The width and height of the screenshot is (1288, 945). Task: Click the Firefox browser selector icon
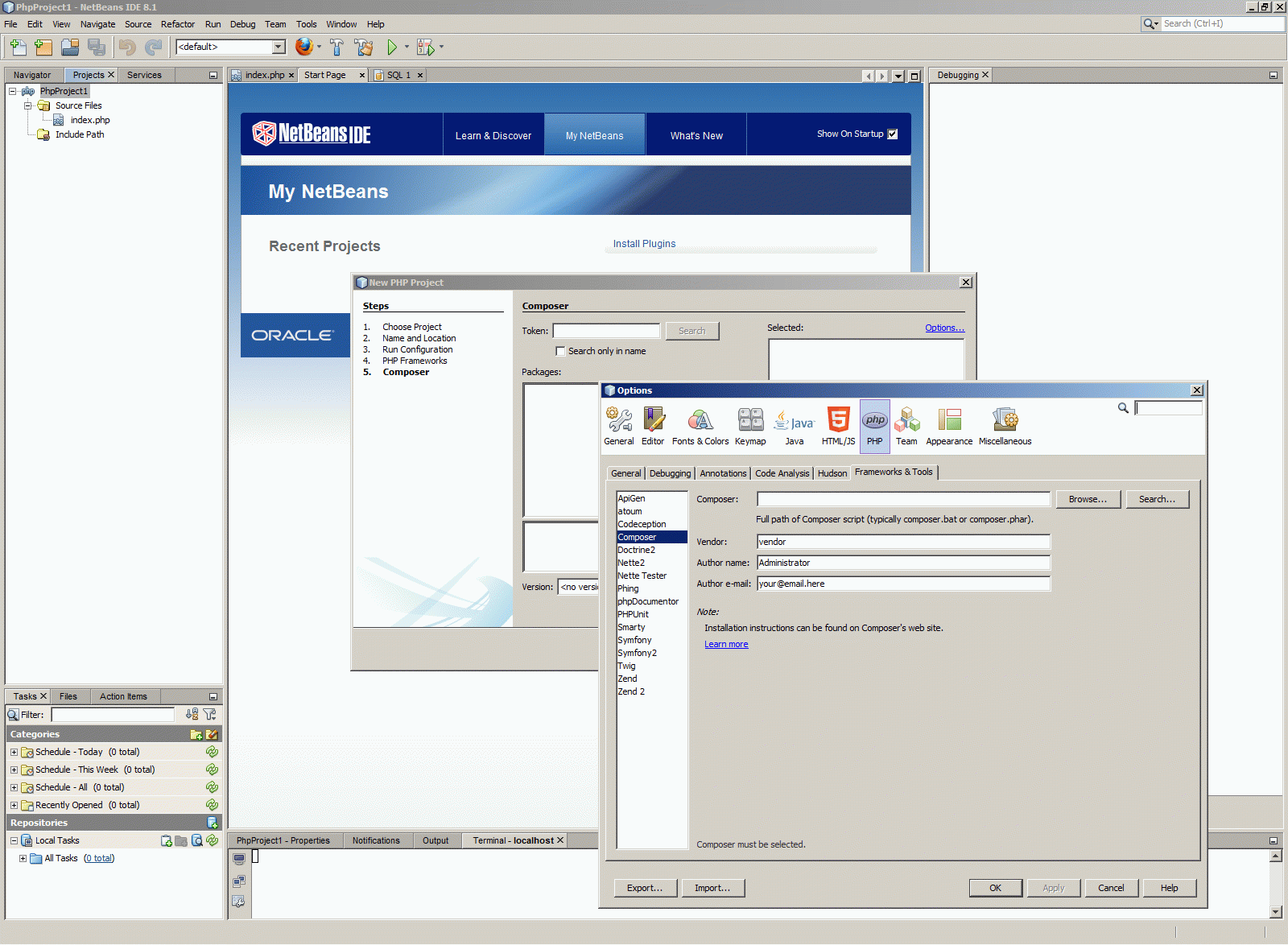click(303, 47)
